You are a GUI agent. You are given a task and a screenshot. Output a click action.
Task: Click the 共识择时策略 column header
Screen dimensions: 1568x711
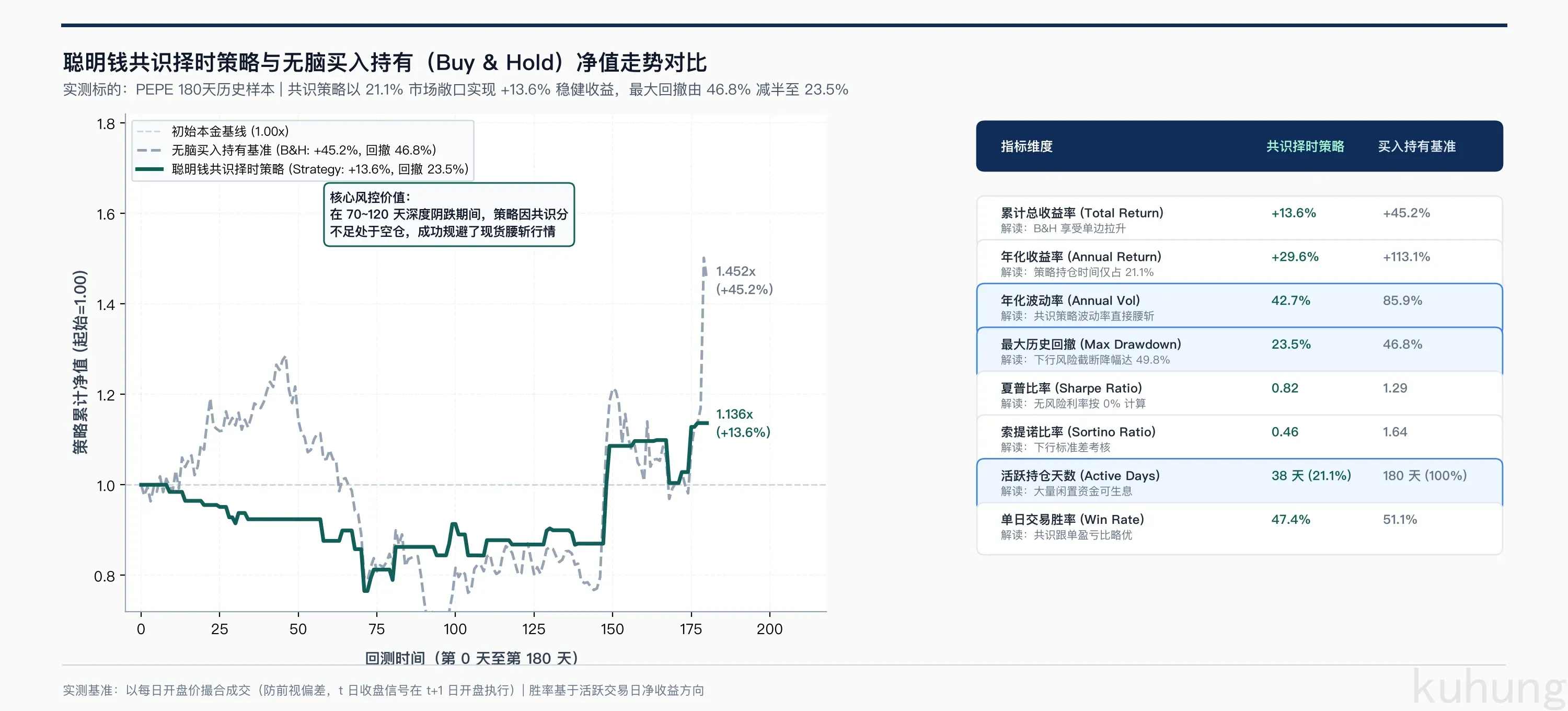pos(1305,147)
